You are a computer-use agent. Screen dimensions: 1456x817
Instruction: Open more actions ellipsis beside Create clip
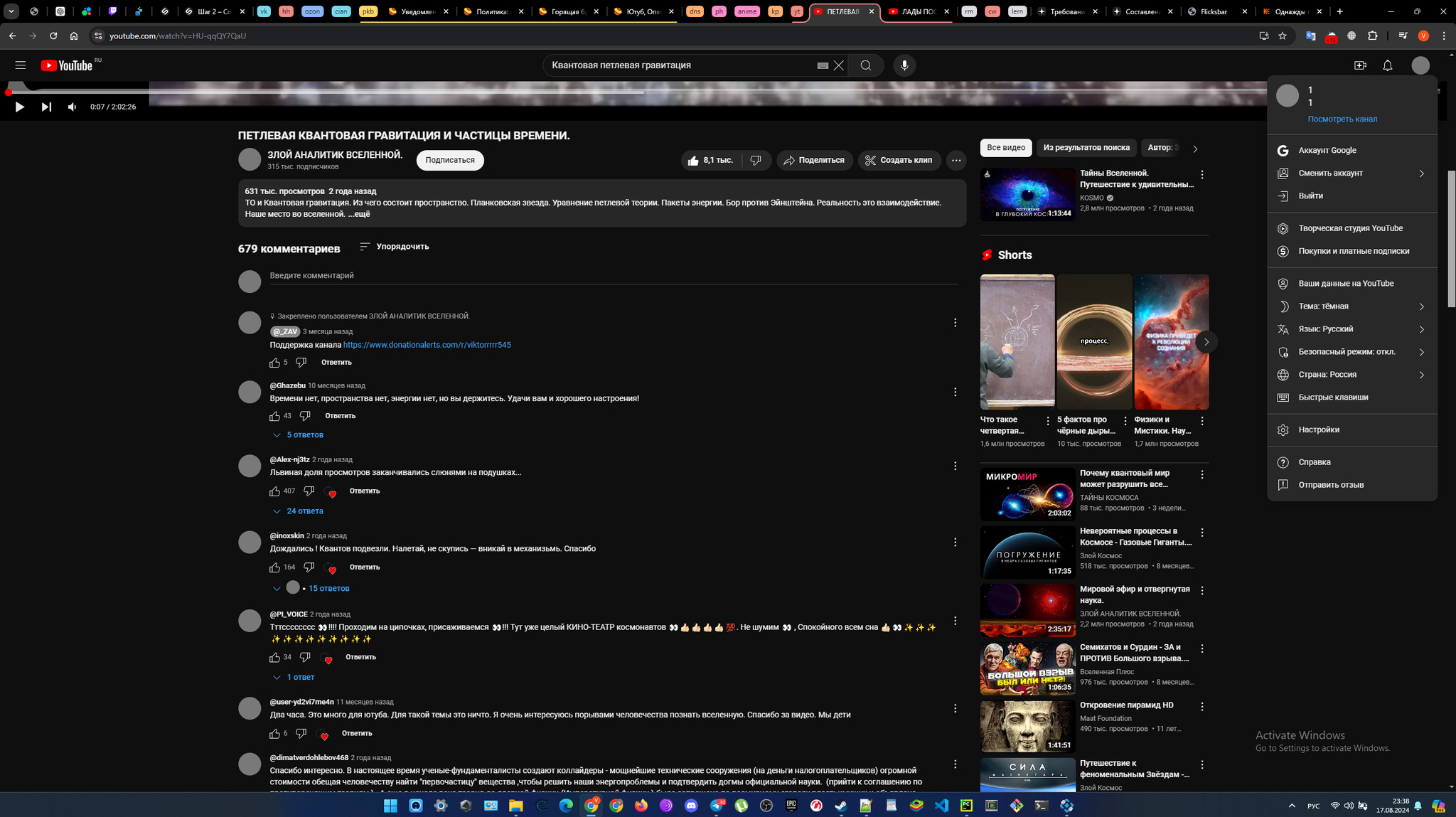pos(956,161)
